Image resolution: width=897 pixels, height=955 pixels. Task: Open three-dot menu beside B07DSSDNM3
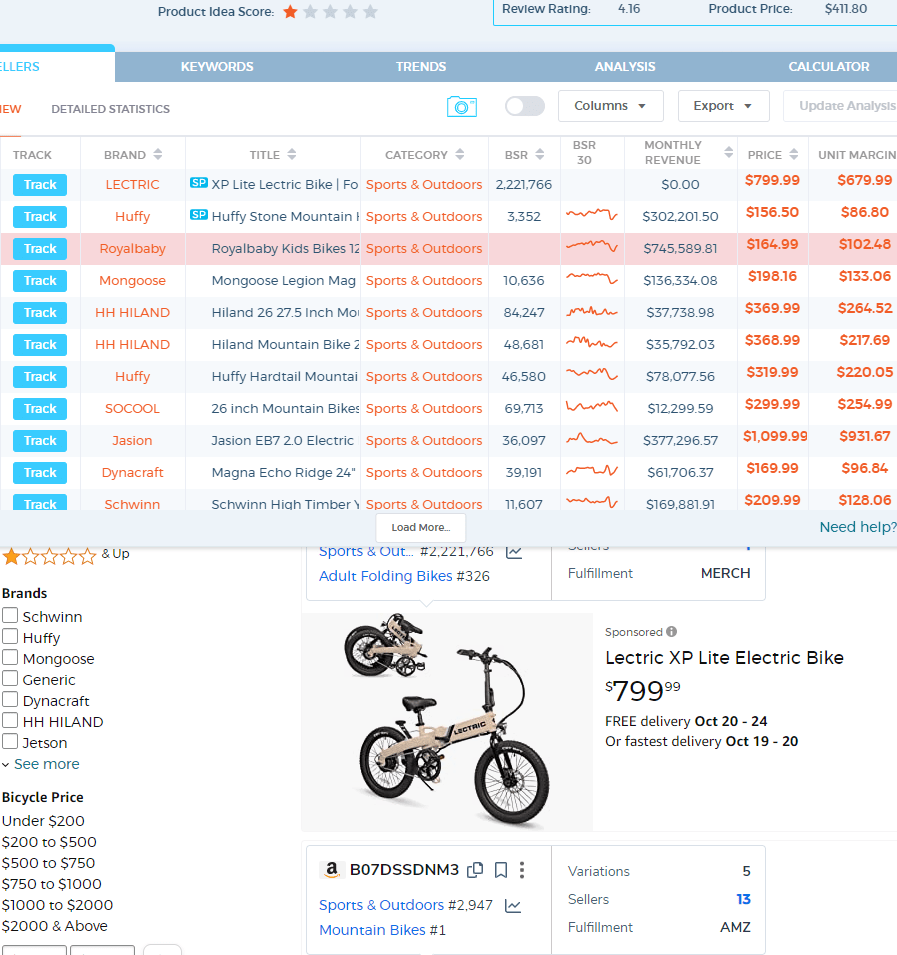coord(522,870)
